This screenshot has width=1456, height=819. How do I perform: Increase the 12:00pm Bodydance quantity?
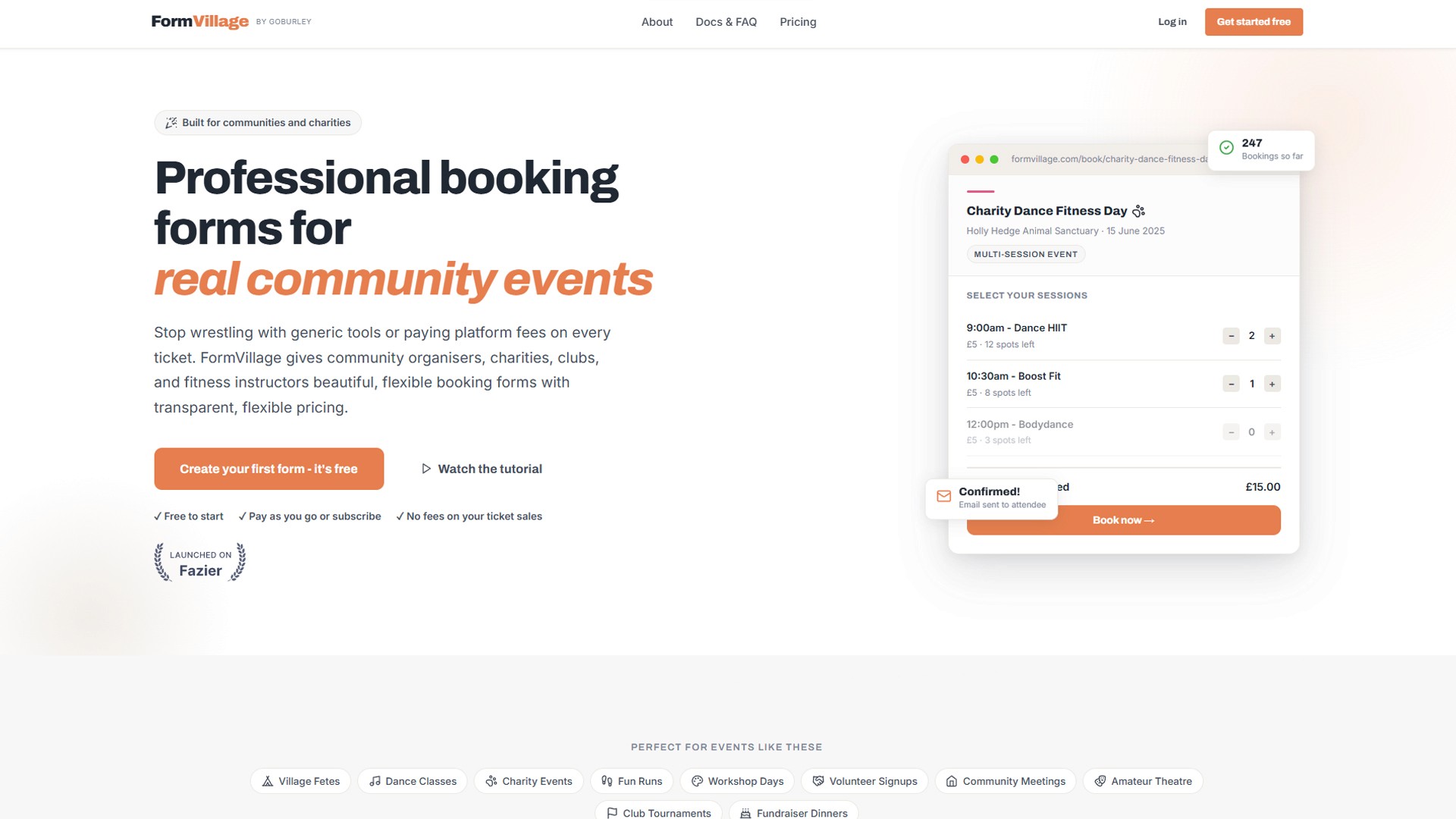click(1272, 432)
